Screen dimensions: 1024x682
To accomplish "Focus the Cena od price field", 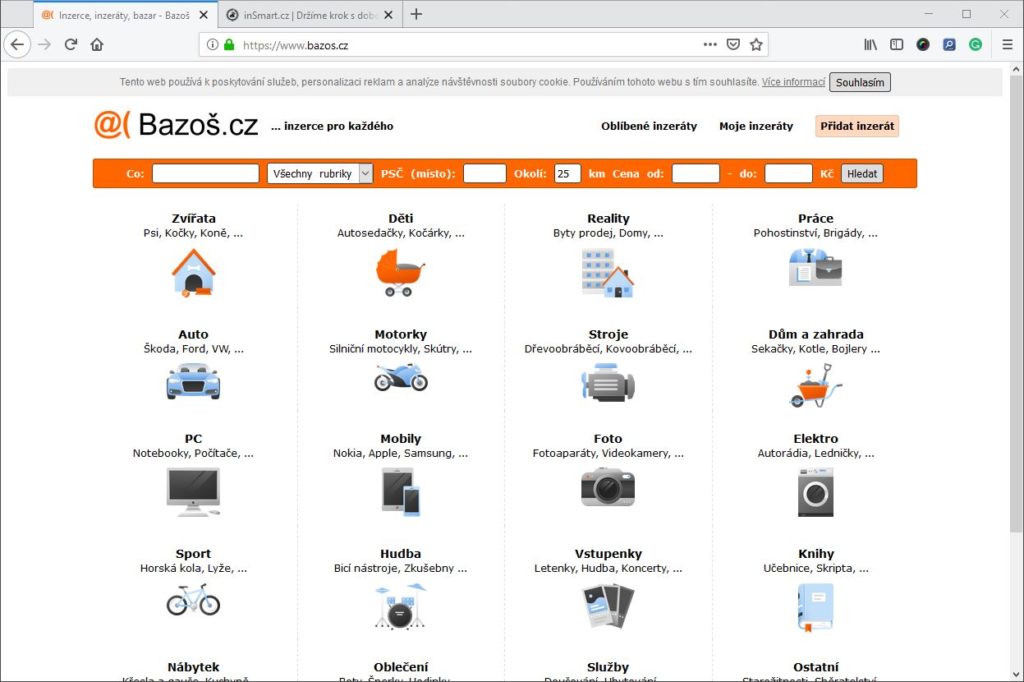I will pos(696,173).
